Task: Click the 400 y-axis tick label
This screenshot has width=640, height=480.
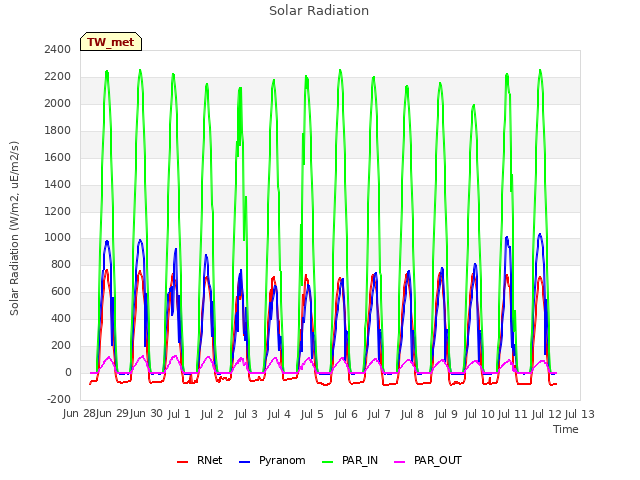Action: [x=61, y=319]
